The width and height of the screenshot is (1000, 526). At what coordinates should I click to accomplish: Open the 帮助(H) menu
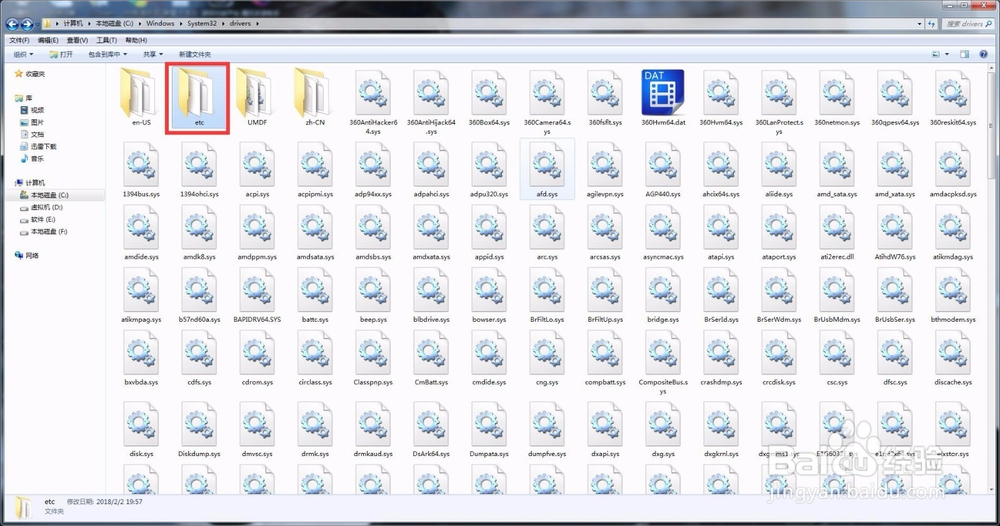[x=136, y=40]
